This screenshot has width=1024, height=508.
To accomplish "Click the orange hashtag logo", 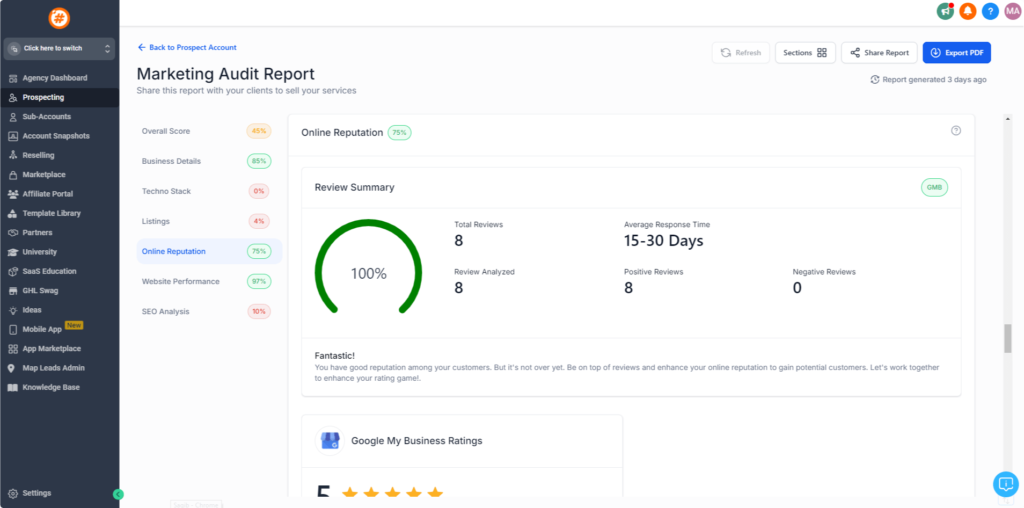I will tap(59, 18).
